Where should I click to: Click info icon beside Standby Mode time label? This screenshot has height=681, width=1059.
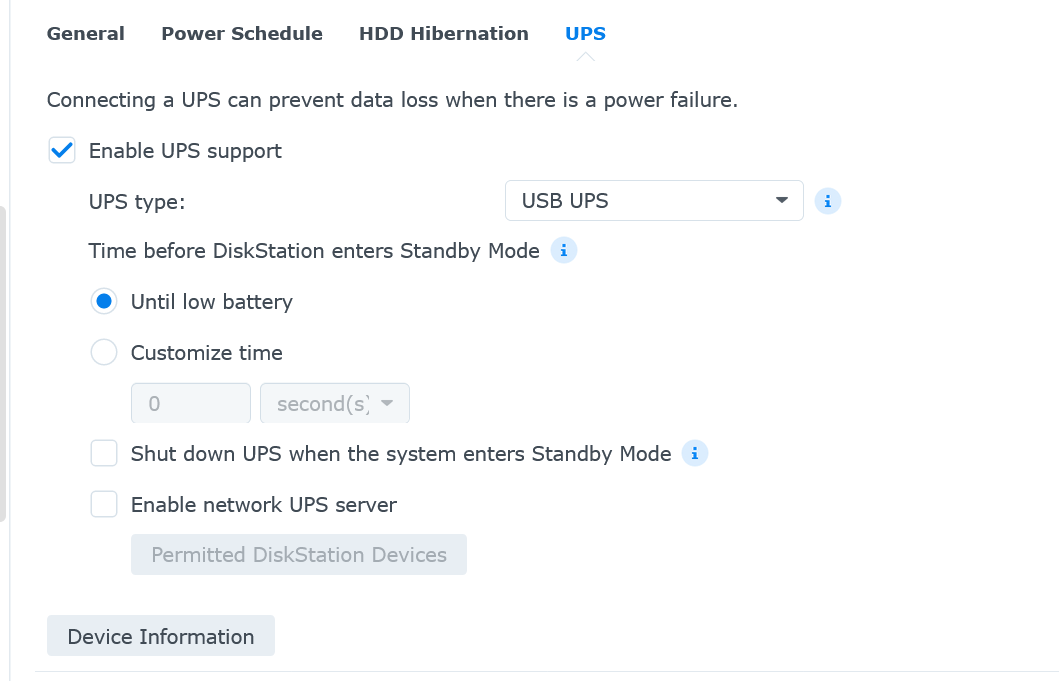[564, 250]
